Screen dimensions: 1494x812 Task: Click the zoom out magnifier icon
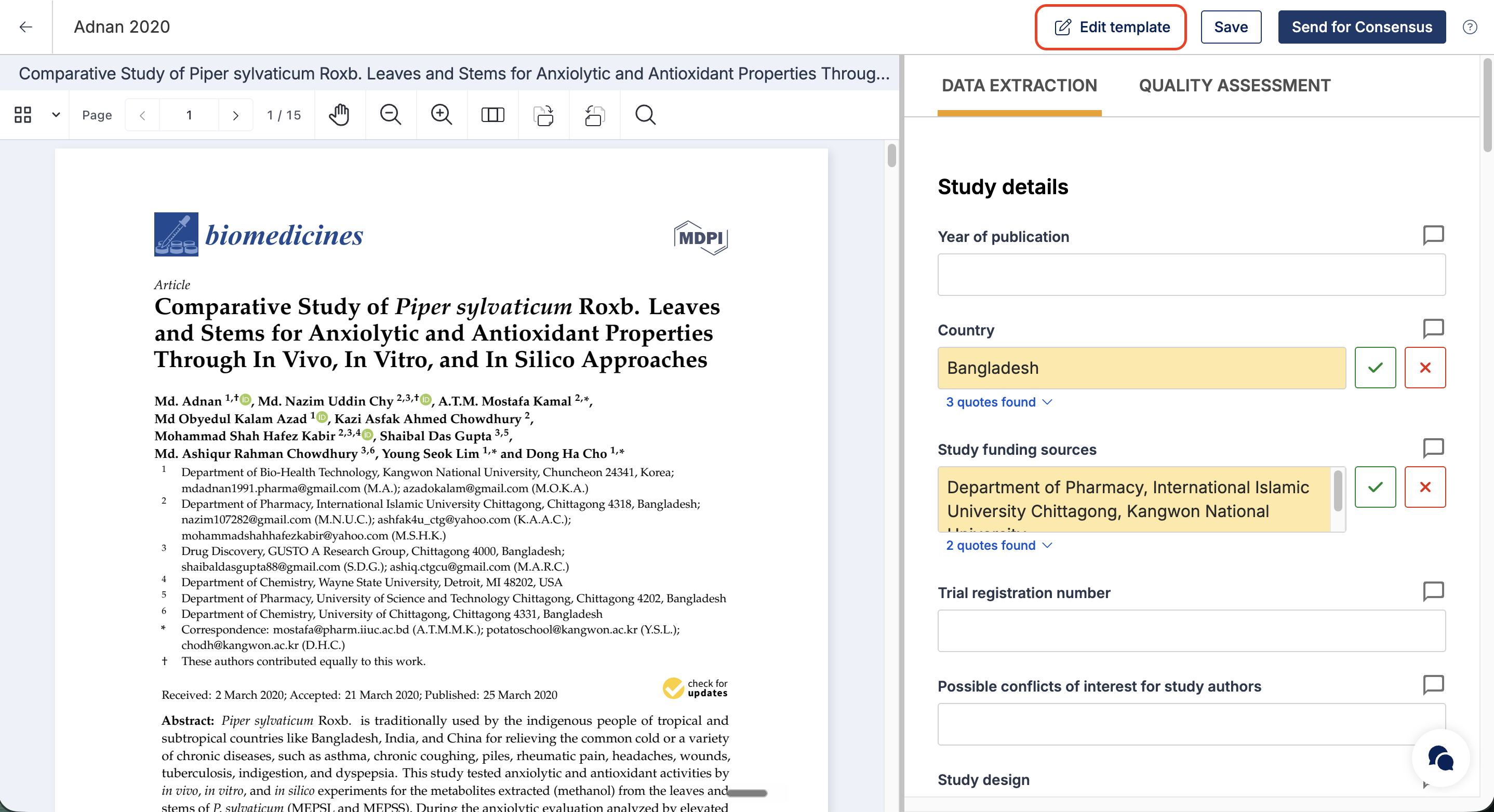pyautogui.click(x=390, y=115)
